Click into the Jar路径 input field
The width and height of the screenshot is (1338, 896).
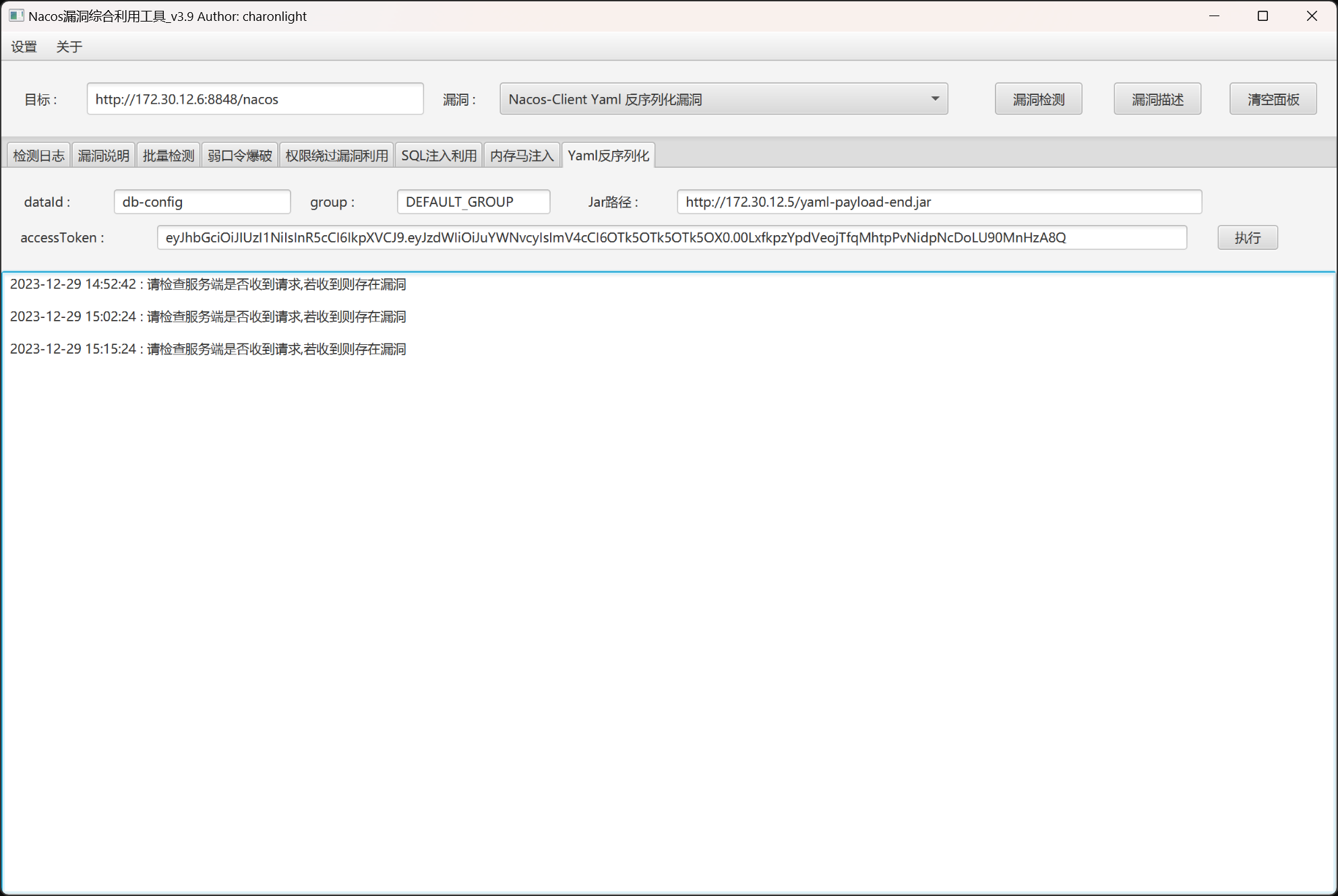[x=938, y=202]
